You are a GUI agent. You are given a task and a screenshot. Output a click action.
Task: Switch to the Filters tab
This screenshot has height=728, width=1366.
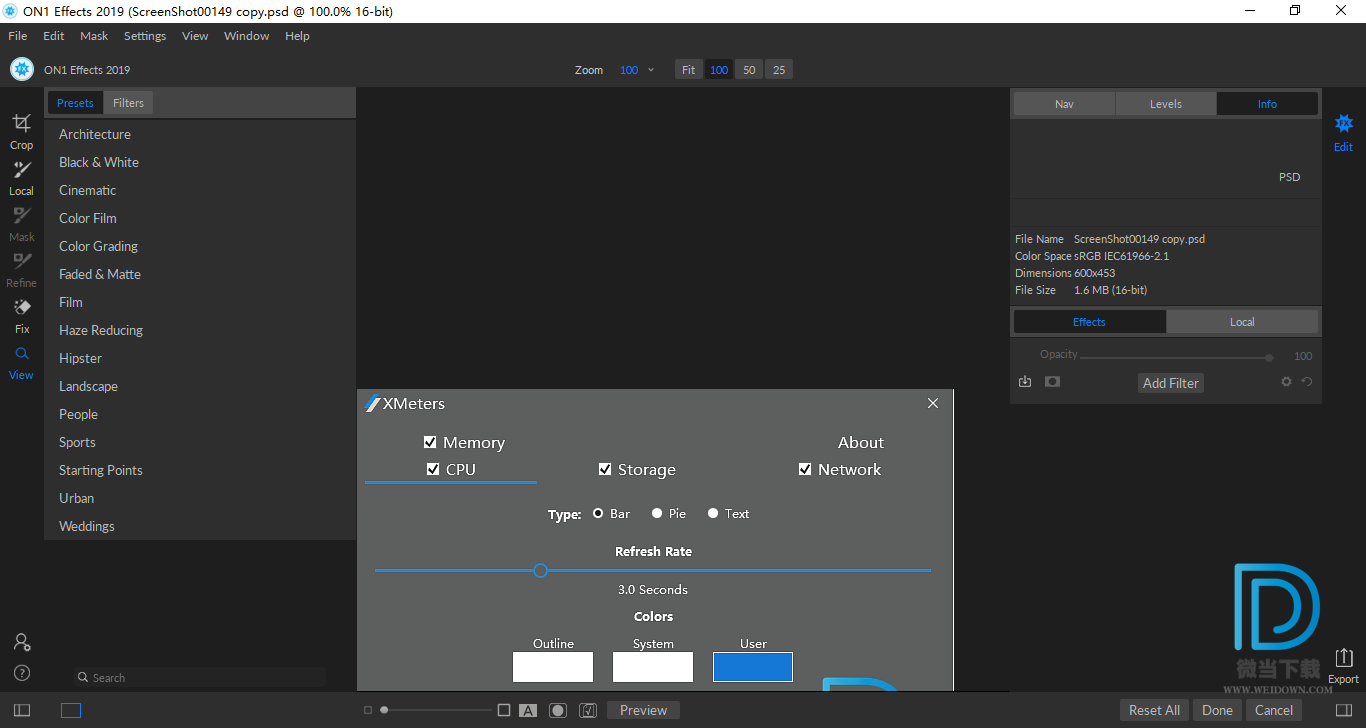(128, 103)
